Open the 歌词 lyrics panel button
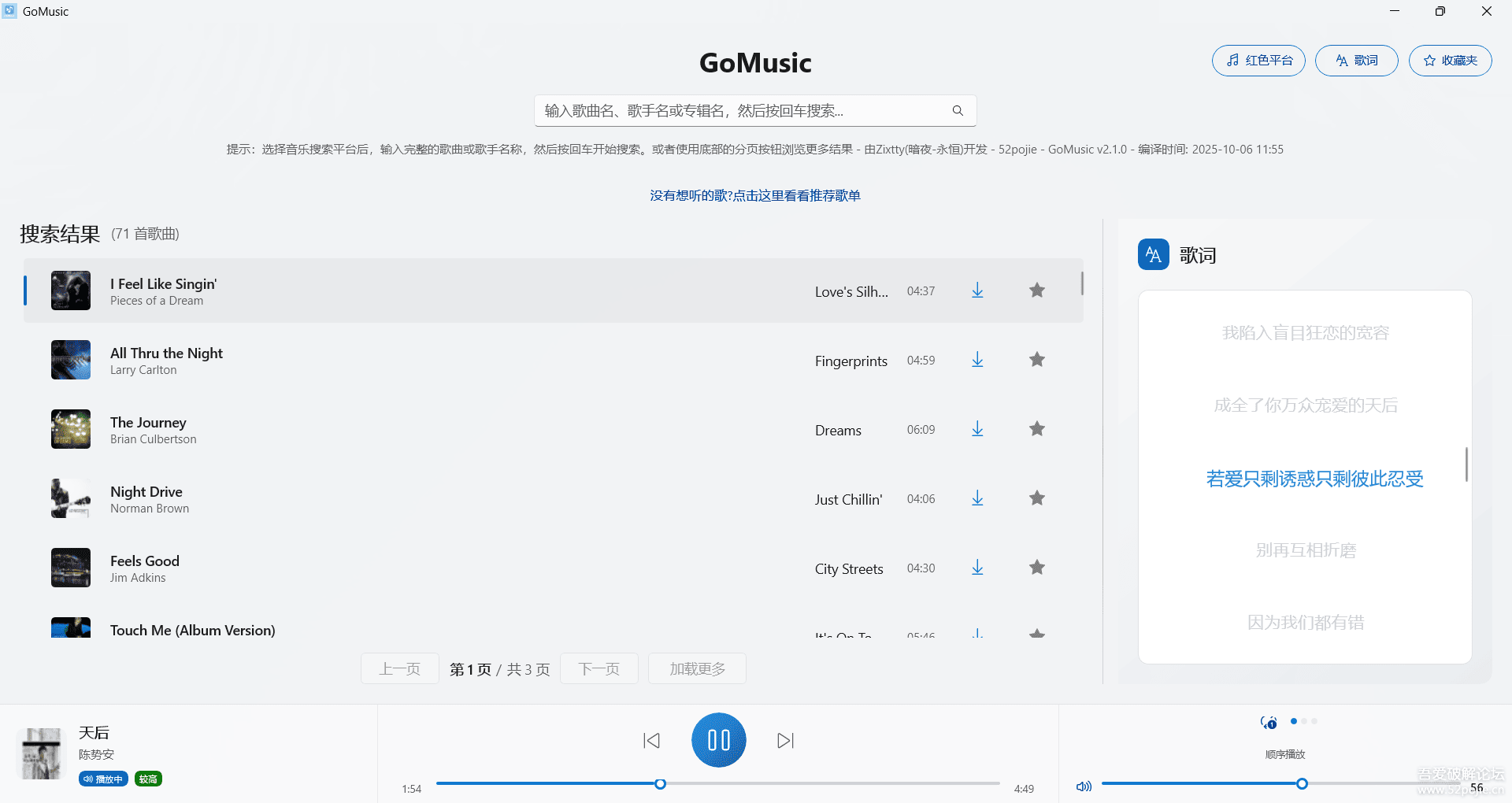Image resolution: width=1512 pixels, height=803 pixels. pos(1356,61)
